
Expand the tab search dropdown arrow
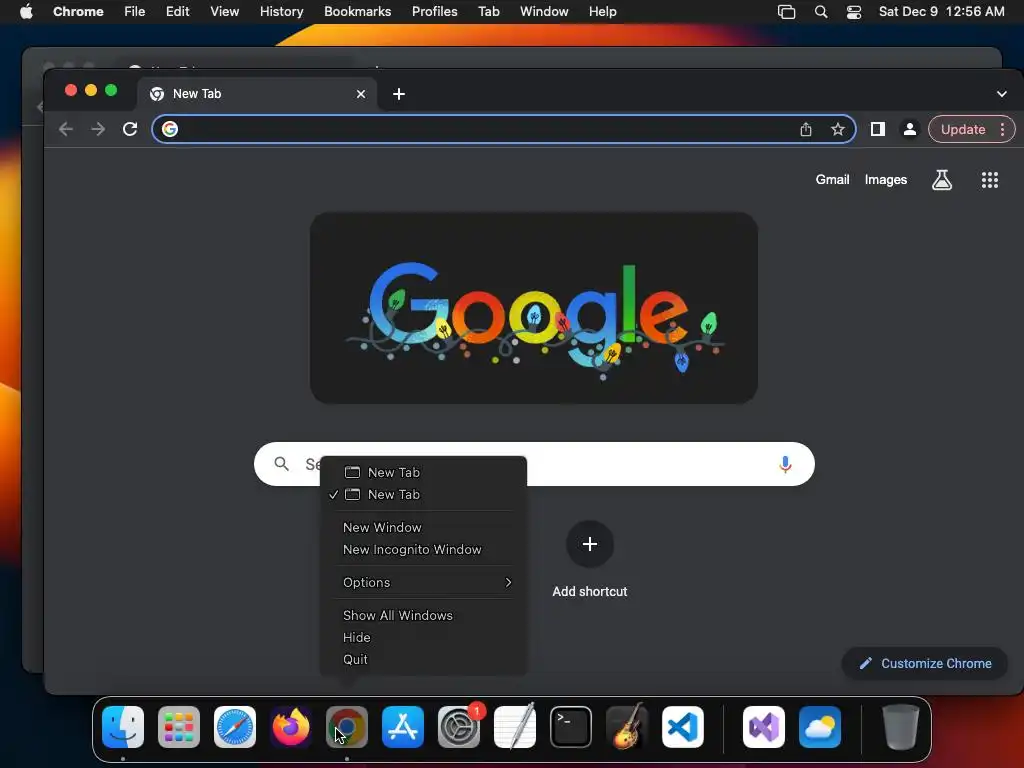point(1002,94)
